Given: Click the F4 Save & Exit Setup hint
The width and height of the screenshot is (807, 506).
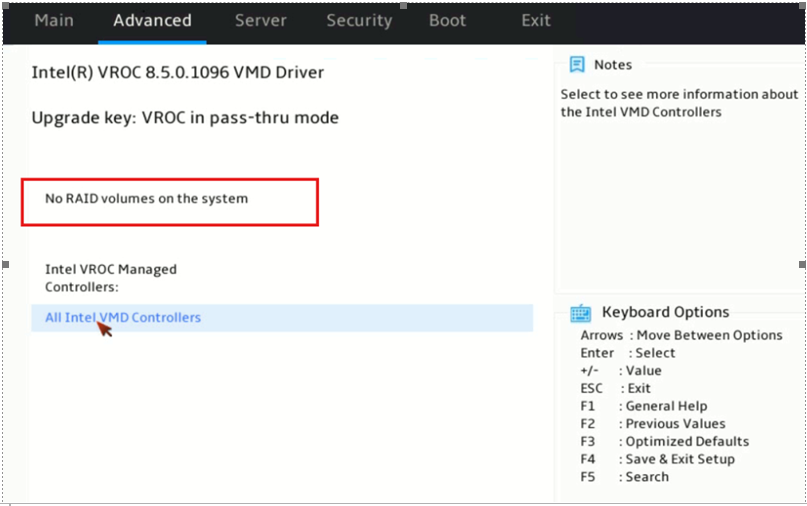Looking at the screenshot, I should pos(657,459).
